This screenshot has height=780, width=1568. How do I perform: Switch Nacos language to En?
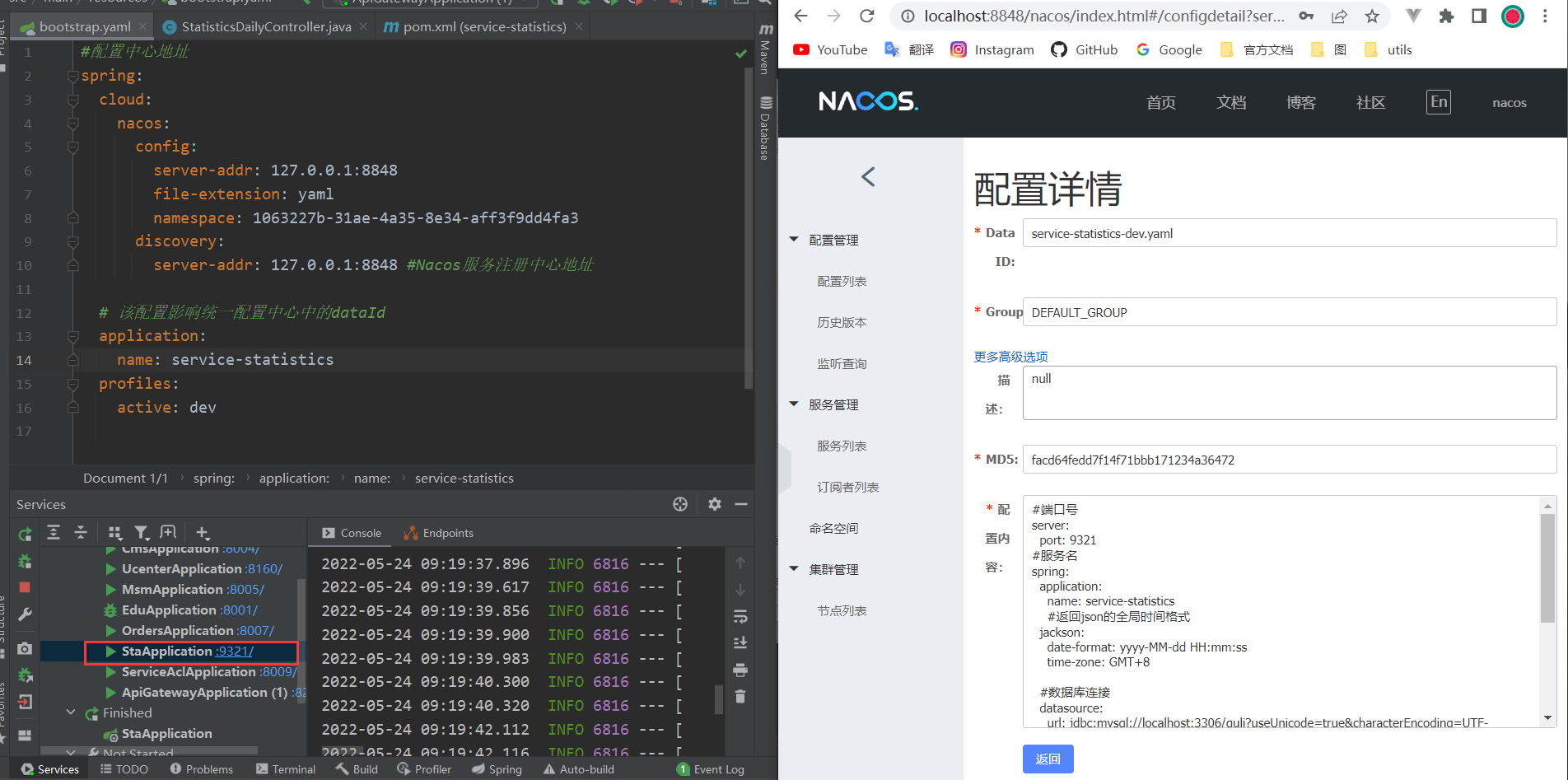point(1439,102)
